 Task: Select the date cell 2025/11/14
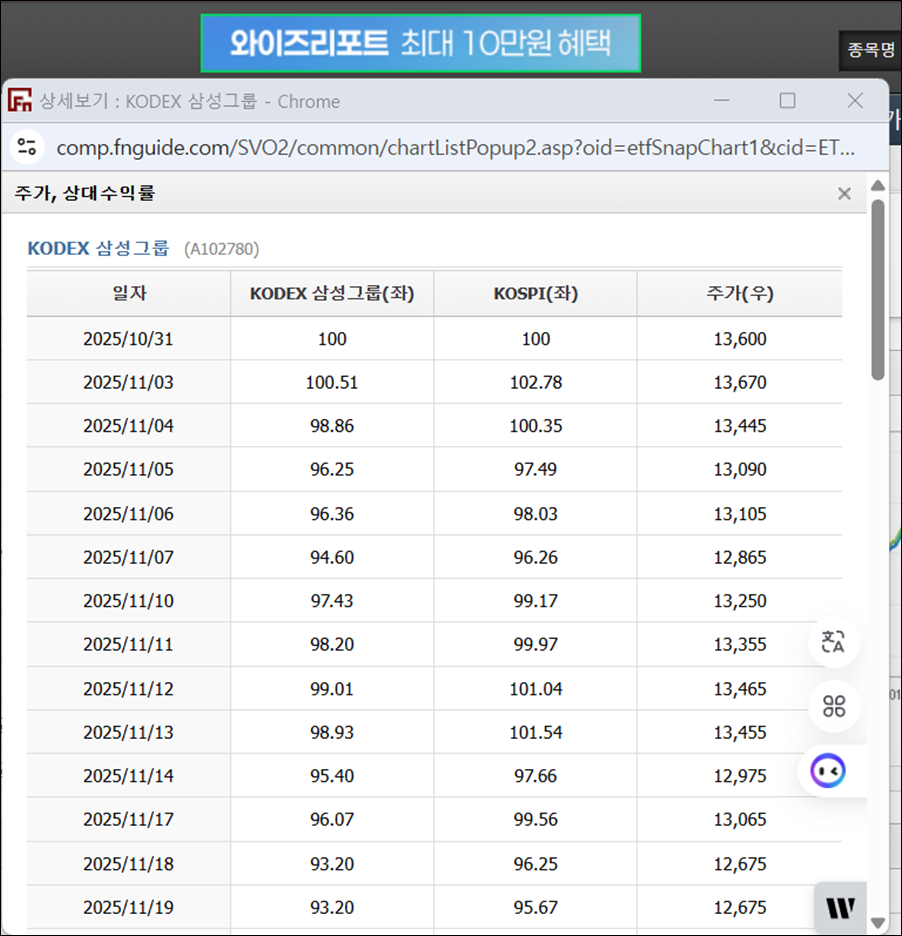tap(128, 775)
